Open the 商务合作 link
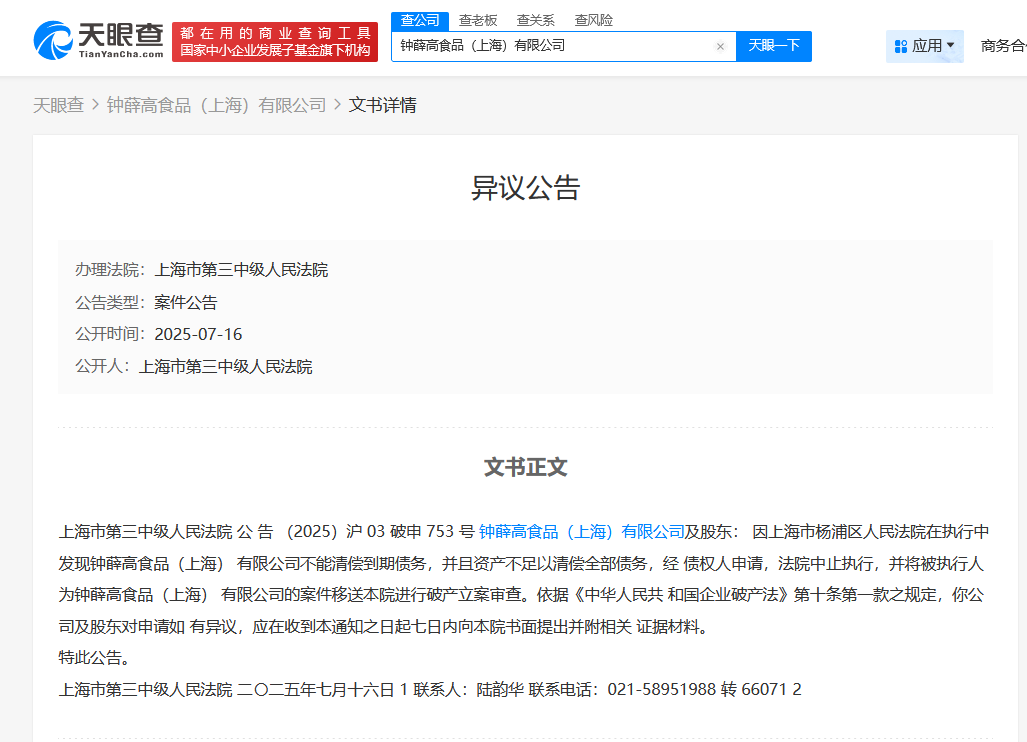Viewport: 1027px width, 742px height. tap(1003, 46)
